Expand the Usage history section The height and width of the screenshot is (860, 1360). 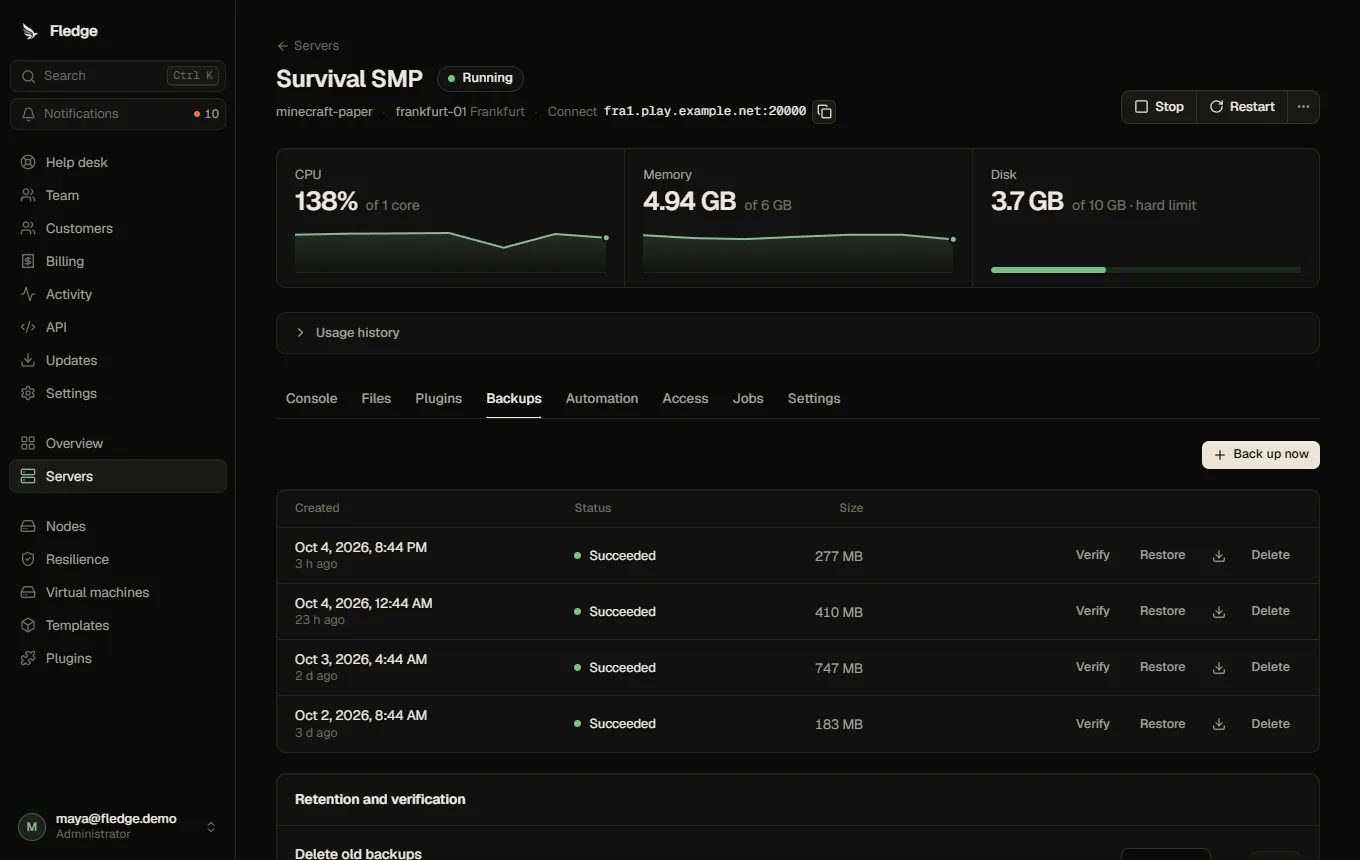coord(797,333)
